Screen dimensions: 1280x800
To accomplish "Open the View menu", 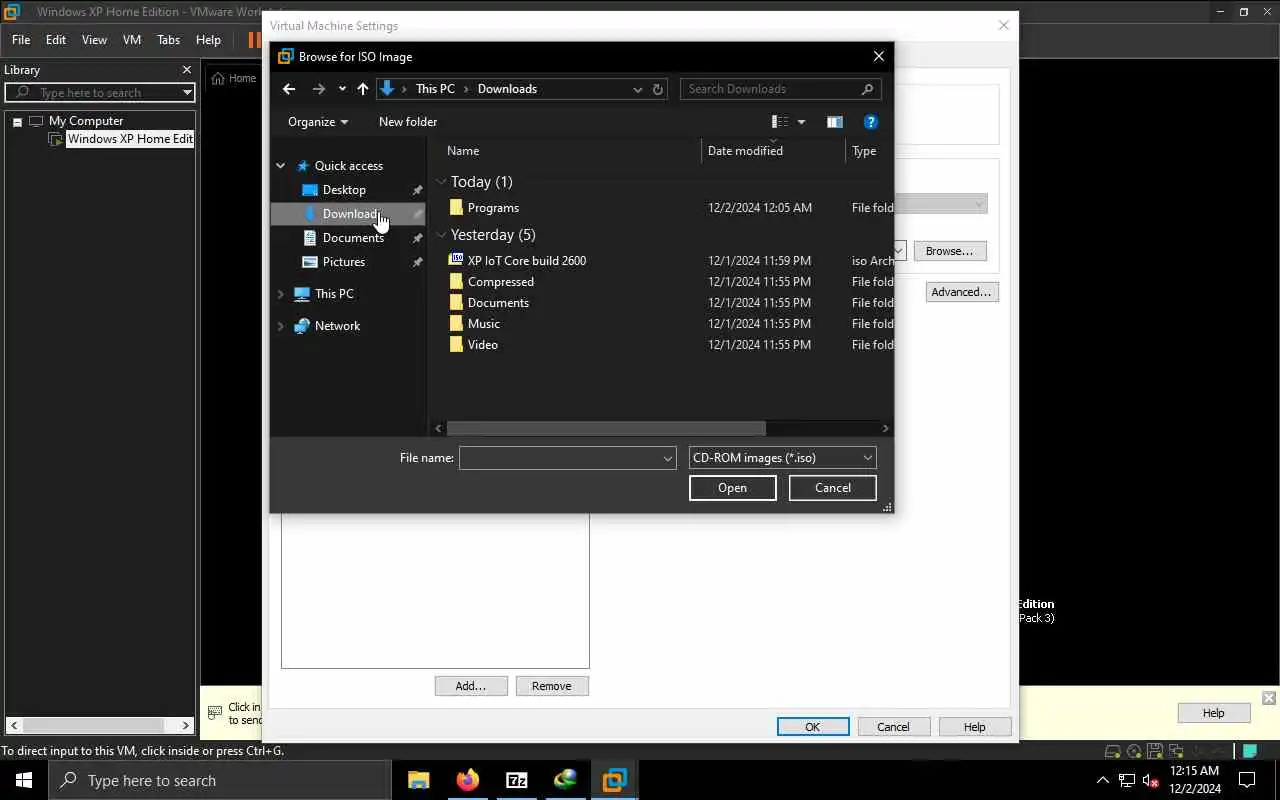I will tap(94, 40).
